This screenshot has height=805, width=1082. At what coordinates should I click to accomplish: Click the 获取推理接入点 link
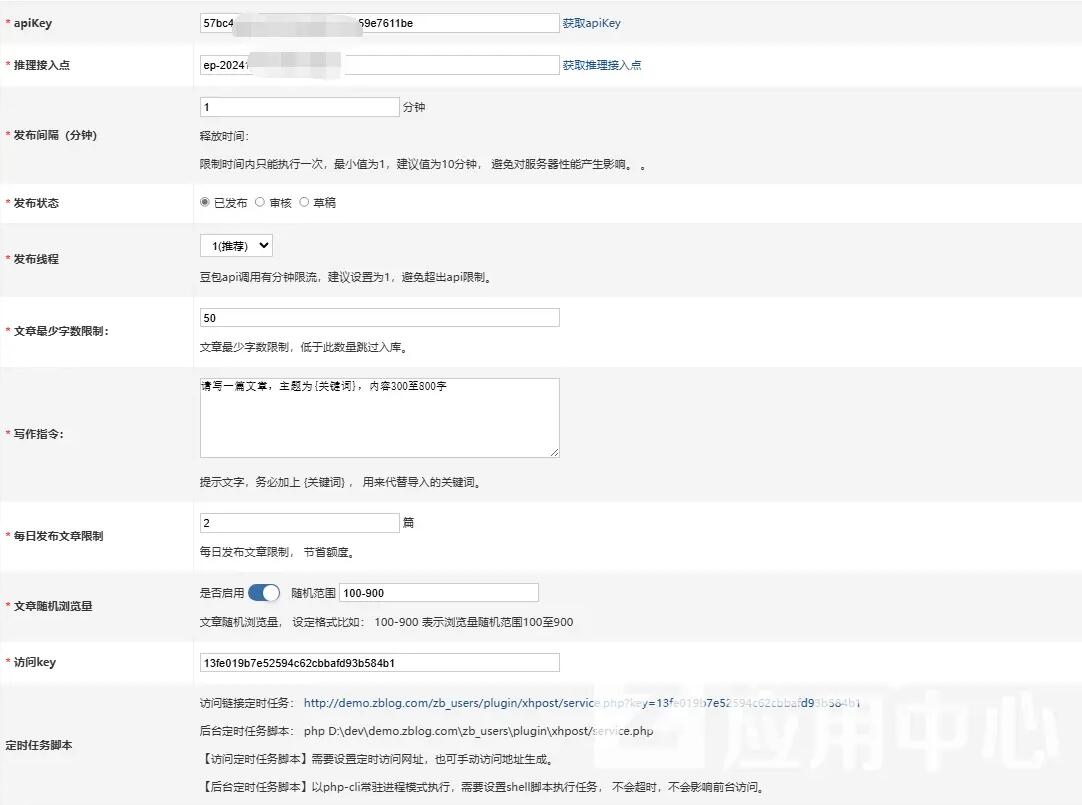[x=602, y=64]
